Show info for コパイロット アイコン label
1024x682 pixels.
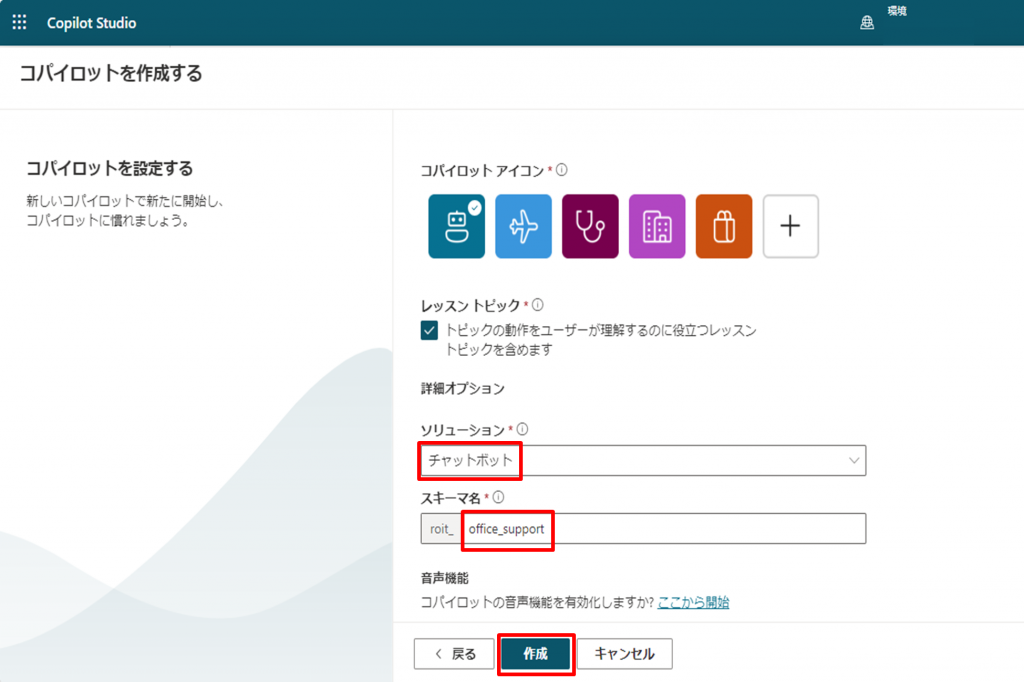[562, 170]
